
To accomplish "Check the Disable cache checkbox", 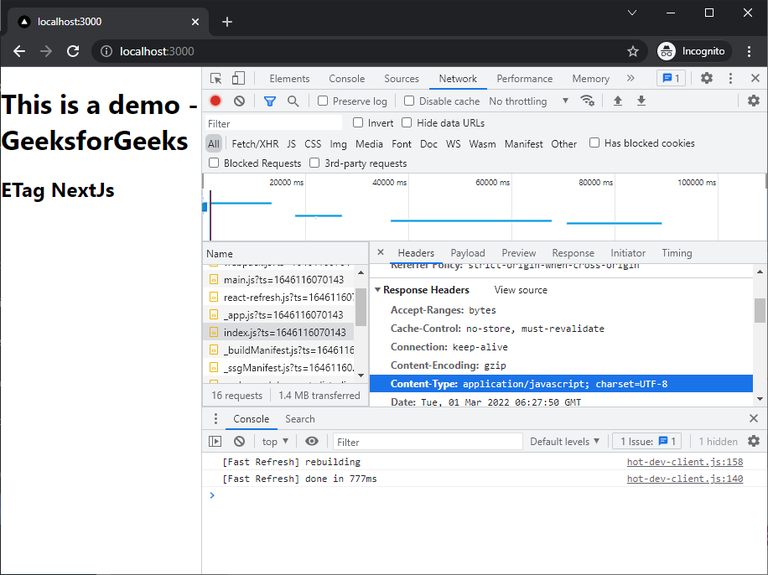I will coord(409,101).
